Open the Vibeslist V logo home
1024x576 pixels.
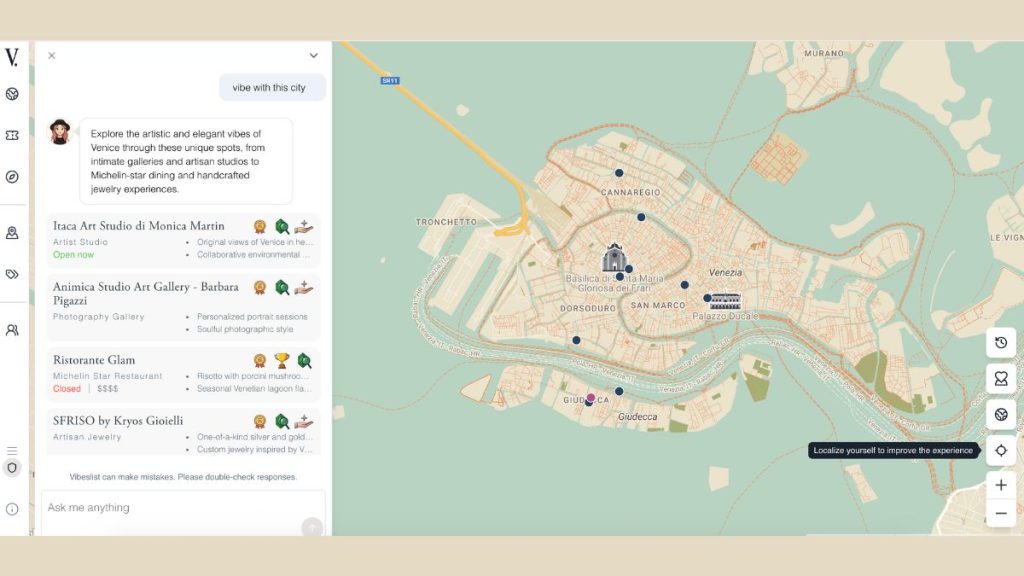click(12, 57)
